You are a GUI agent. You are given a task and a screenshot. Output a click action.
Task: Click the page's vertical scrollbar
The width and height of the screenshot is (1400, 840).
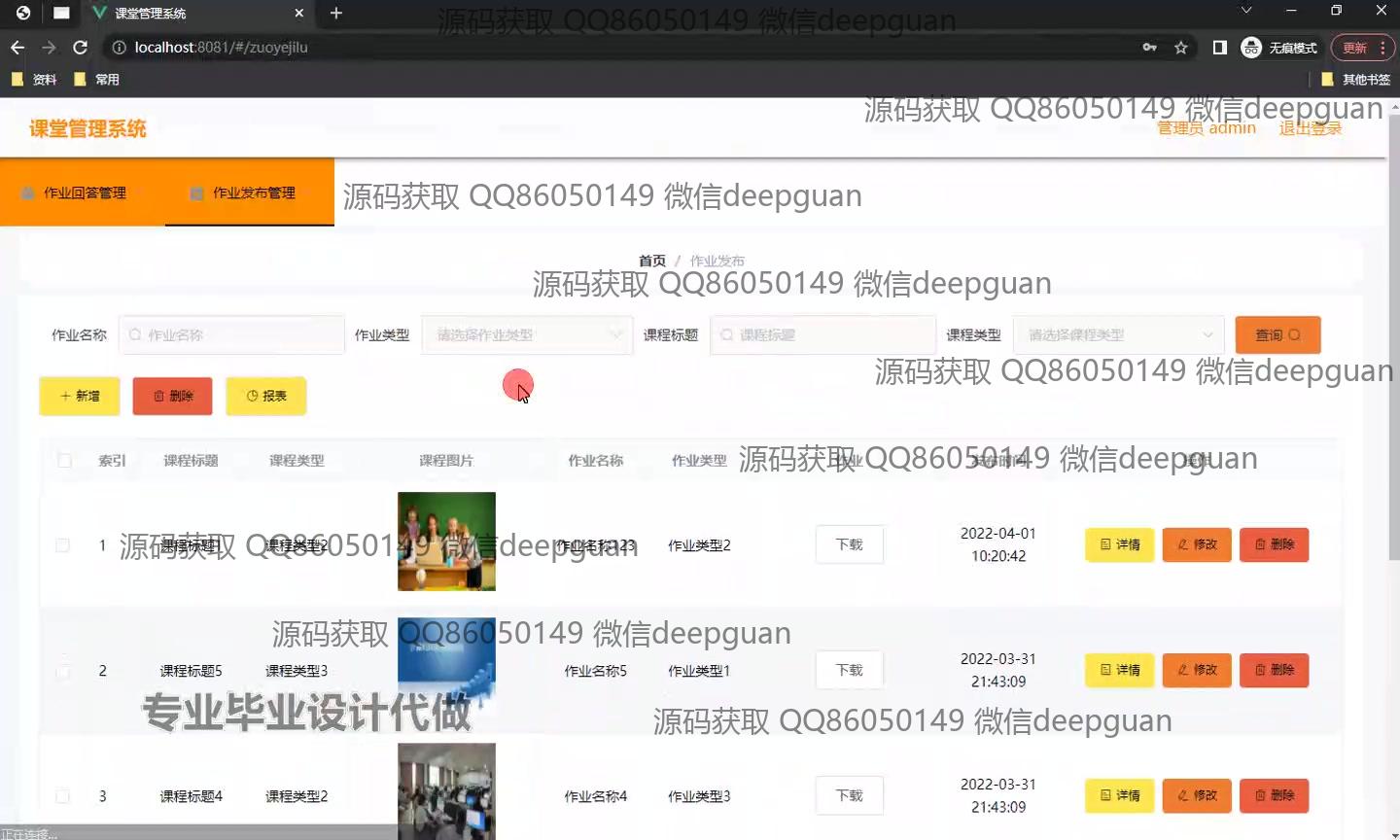click(x=1393, y=389)
